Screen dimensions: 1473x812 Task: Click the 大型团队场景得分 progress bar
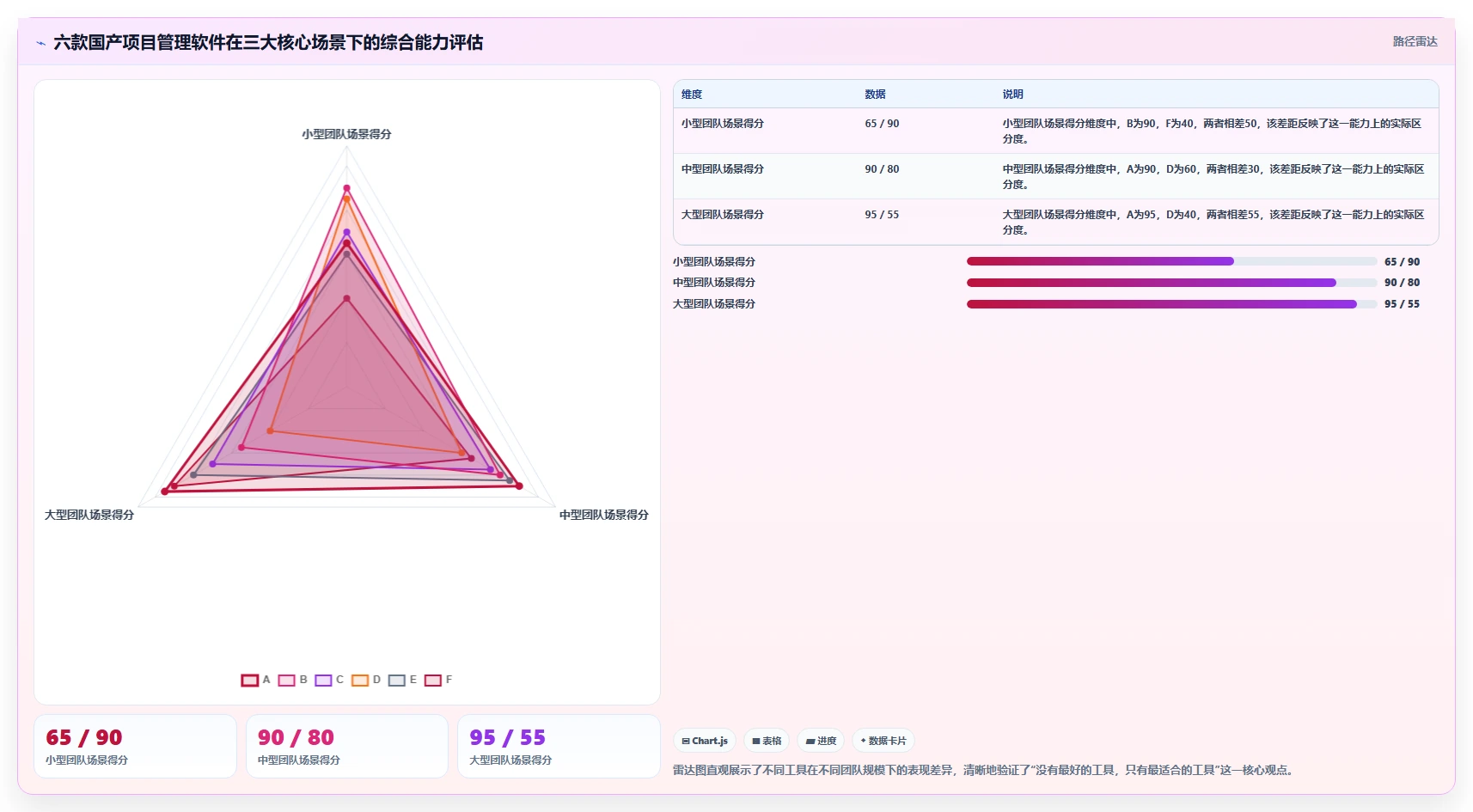point(1171,304)
